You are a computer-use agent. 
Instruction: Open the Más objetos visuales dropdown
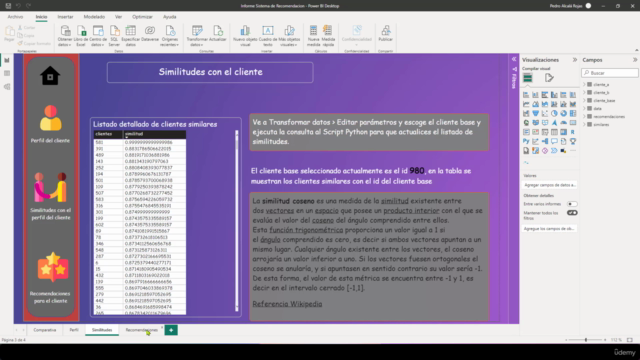click(x=289, y=36)
